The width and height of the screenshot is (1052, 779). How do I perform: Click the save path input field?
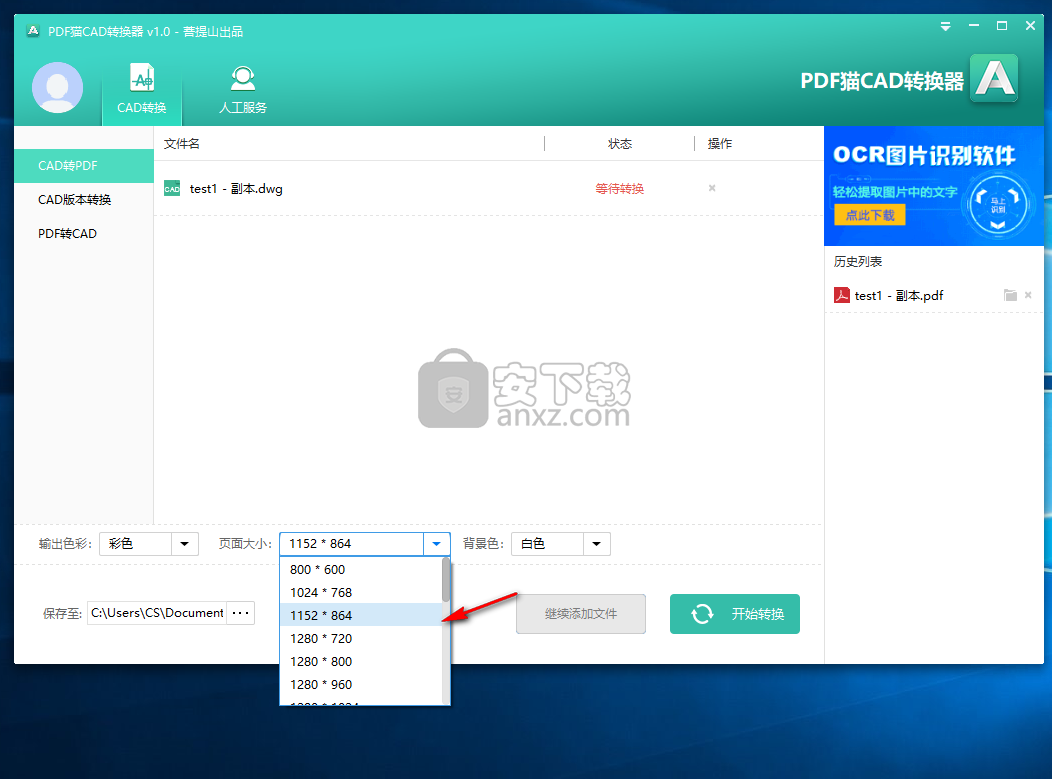pos(157,613)
